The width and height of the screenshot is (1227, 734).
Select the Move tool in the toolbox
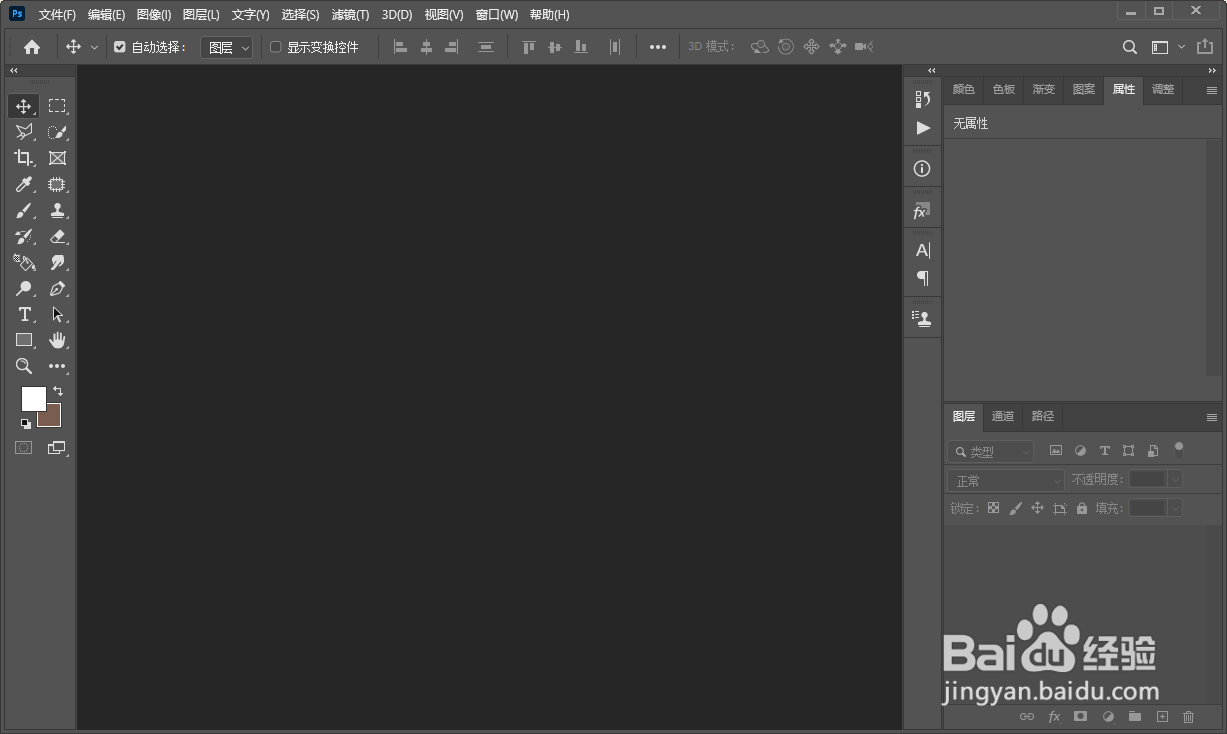24,106
